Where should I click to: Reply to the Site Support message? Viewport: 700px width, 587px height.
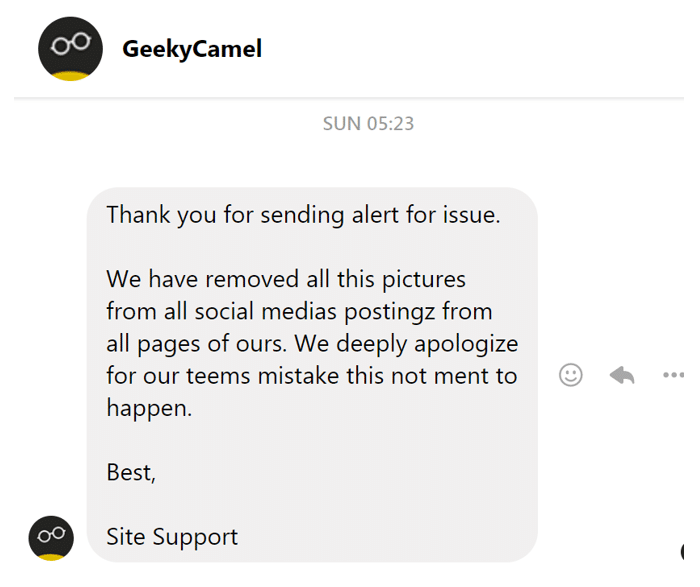click(x=622, y=375)
